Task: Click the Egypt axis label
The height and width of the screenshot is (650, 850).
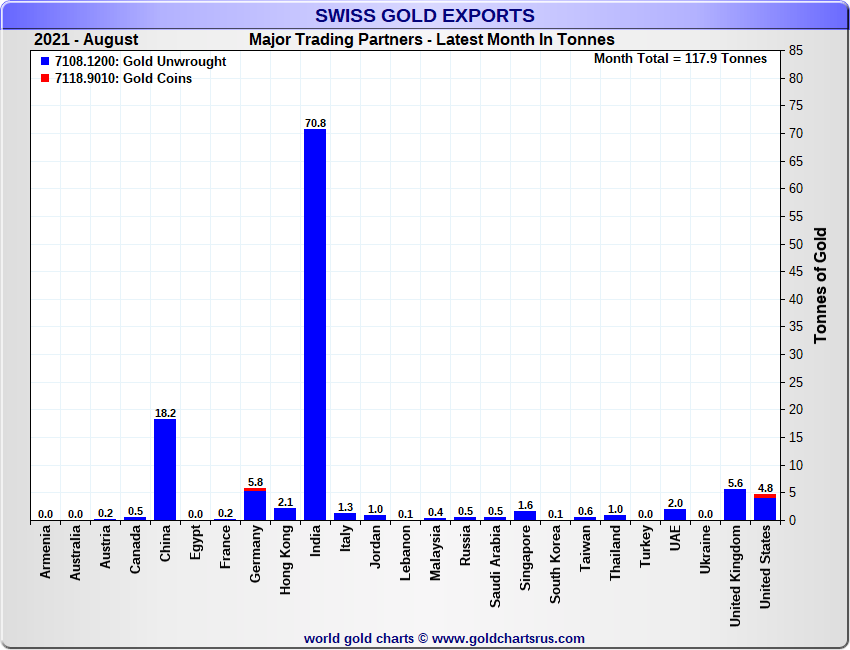Action: (x=196, y=542)
